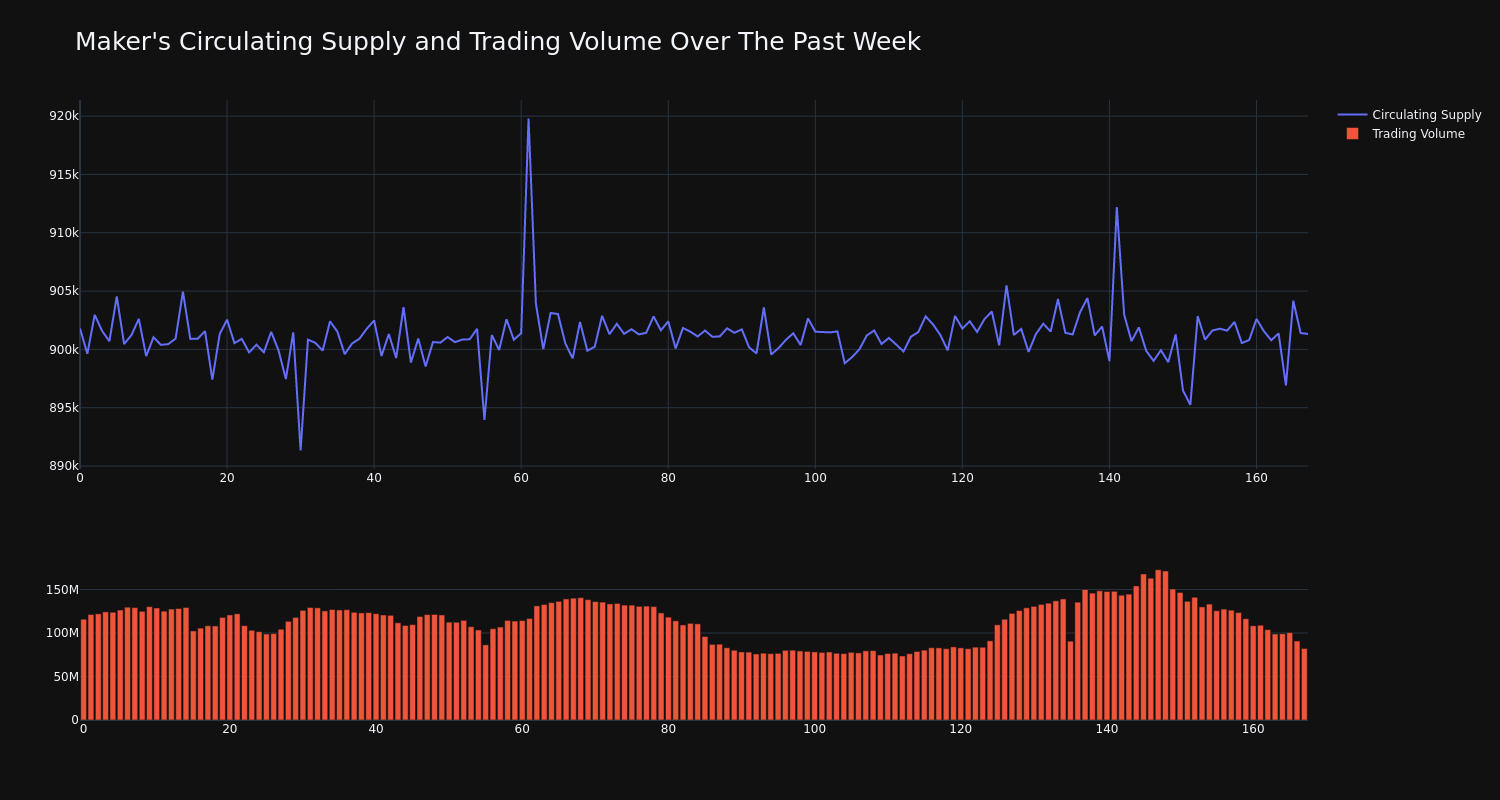This screenshot has width=1500, height=800.
Task: Click the first trading volume bar
Action: [83, 670]
